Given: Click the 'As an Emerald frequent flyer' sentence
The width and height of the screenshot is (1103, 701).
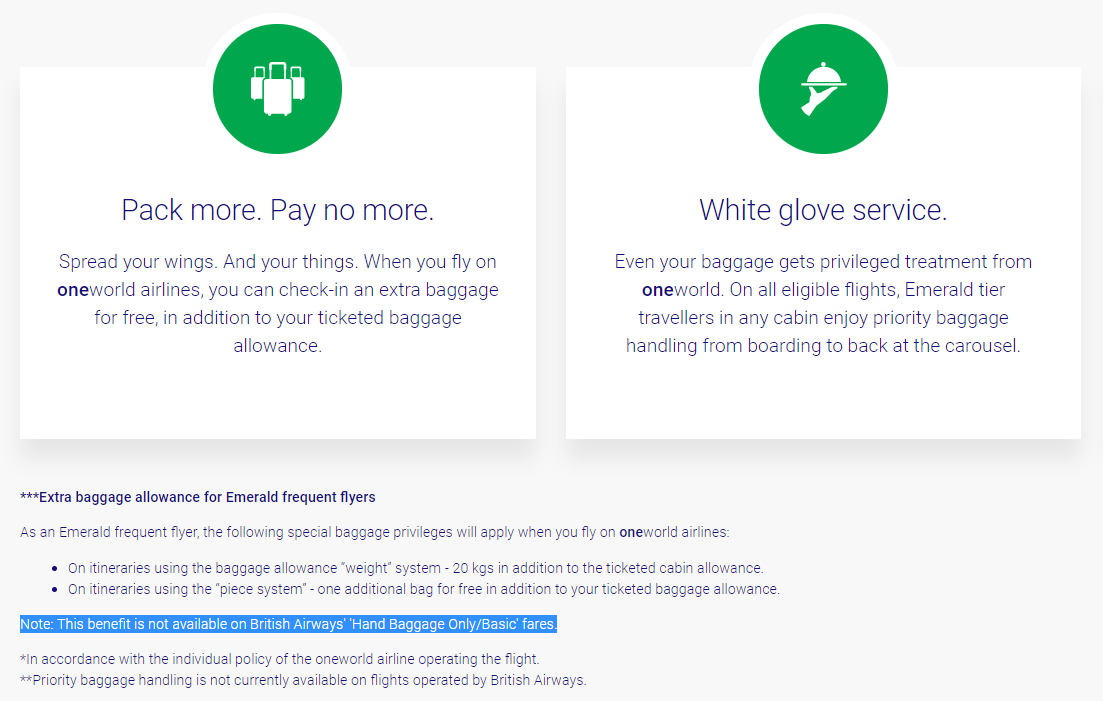Looking at the screenshot, I should pos(374,532).
